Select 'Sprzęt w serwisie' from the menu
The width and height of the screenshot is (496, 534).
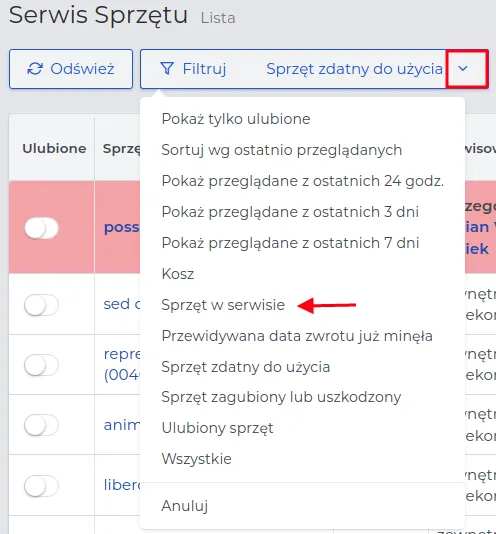(223, 305)
